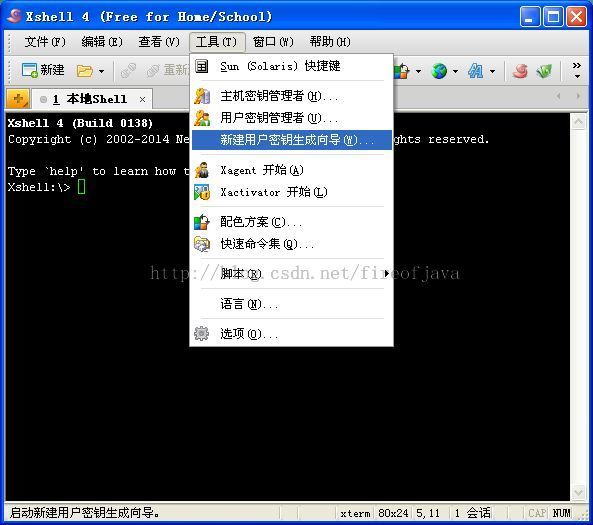593x525 pixels.
Task: Click the 5,11 cursor position status
Action: click(x=428, y=513)
